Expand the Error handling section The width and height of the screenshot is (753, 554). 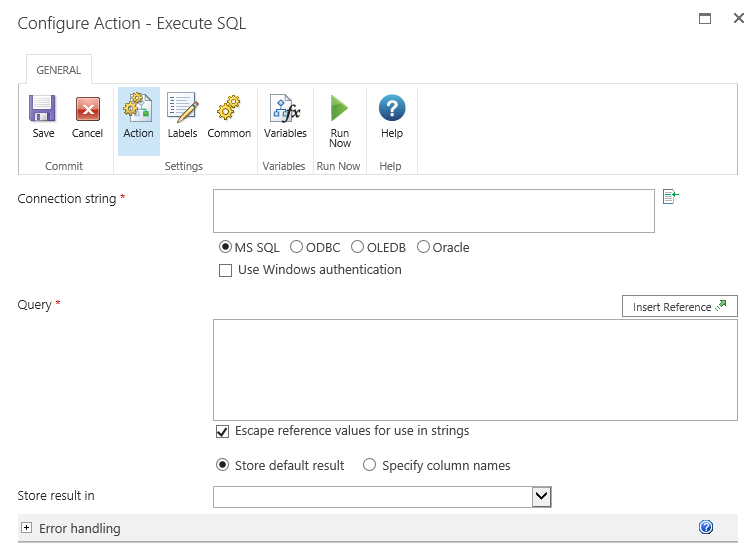[27, 528]
